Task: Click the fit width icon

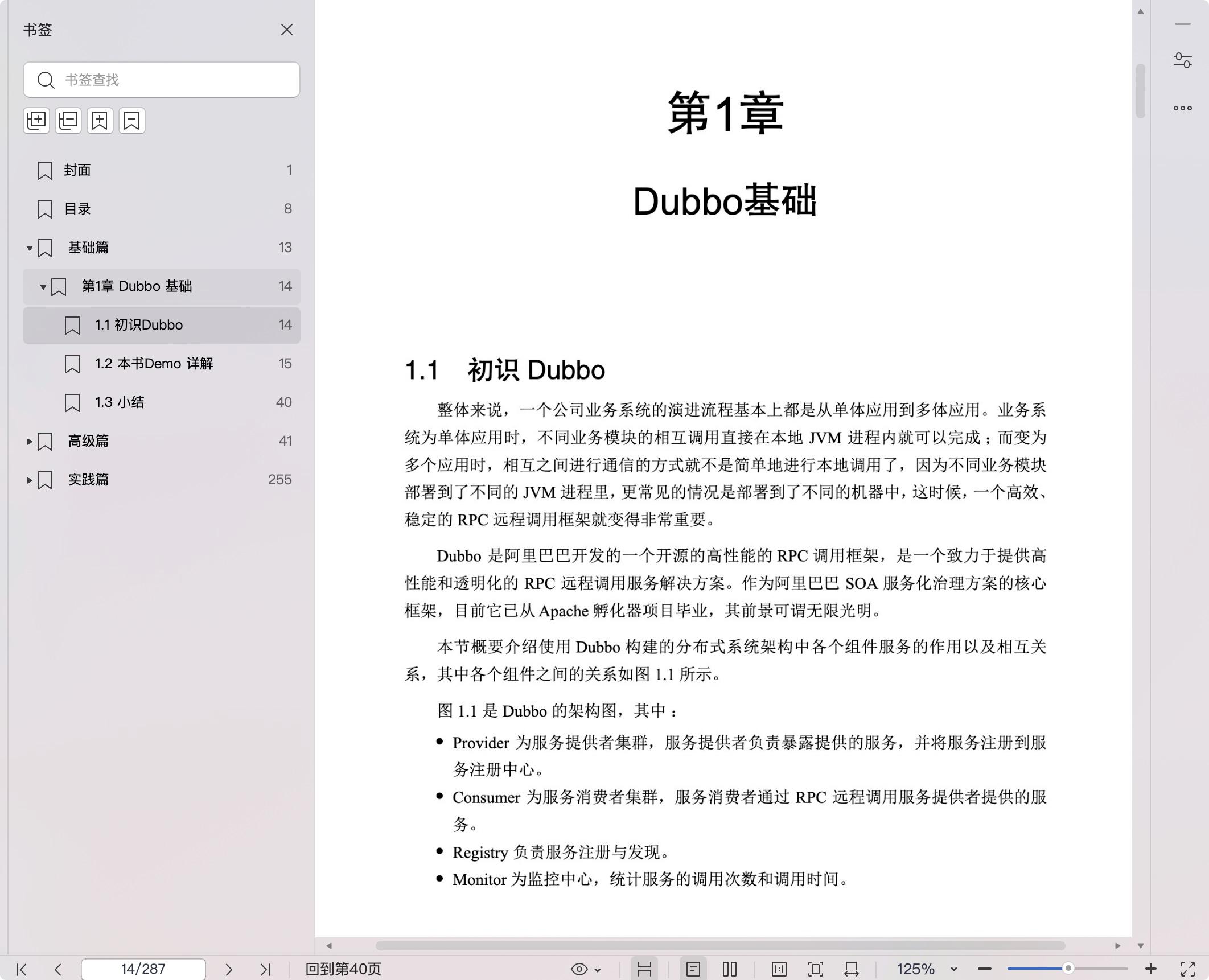Action: 852,969
